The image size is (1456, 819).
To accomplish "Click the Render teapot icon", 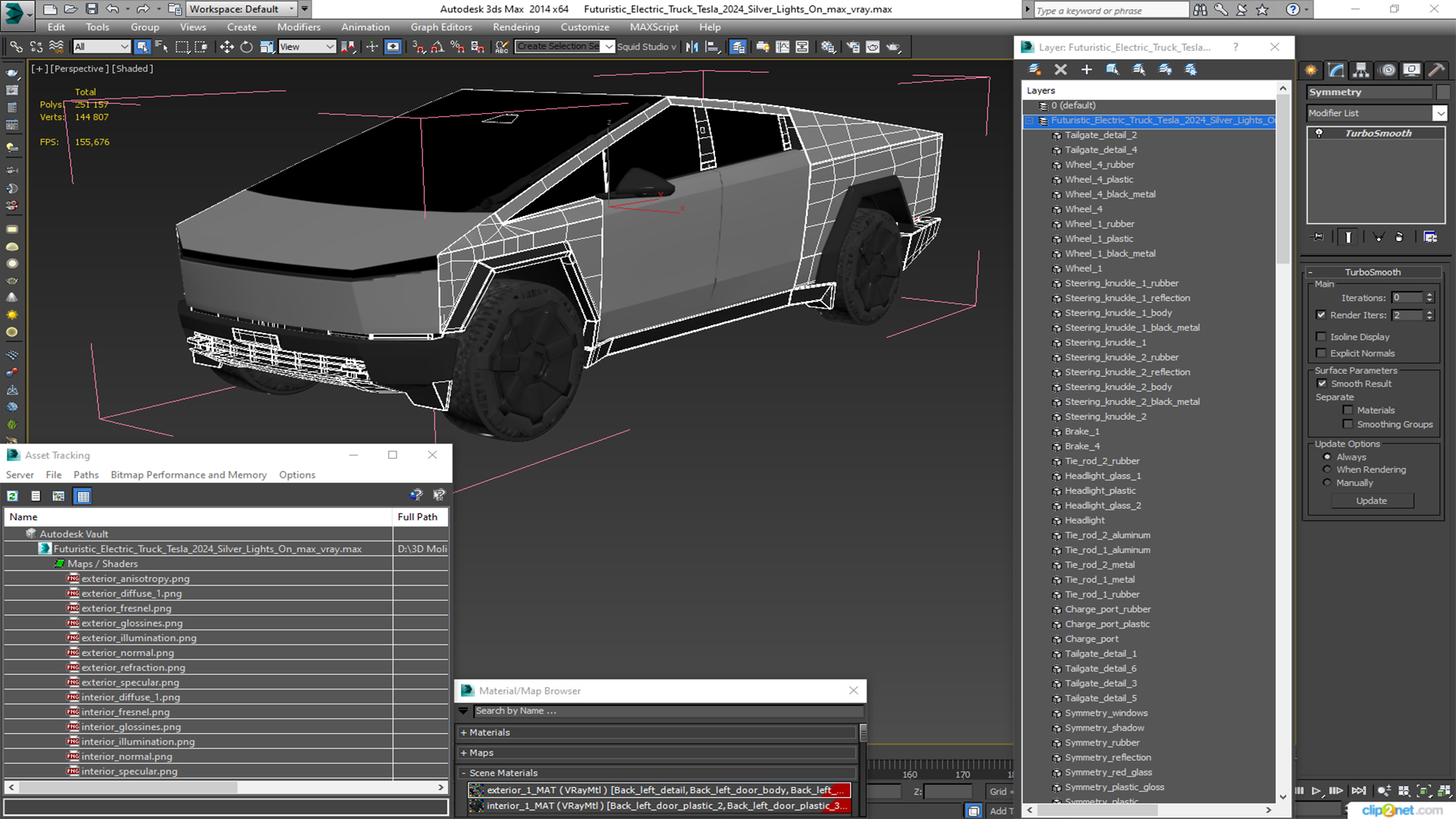I will pos(893,47).
